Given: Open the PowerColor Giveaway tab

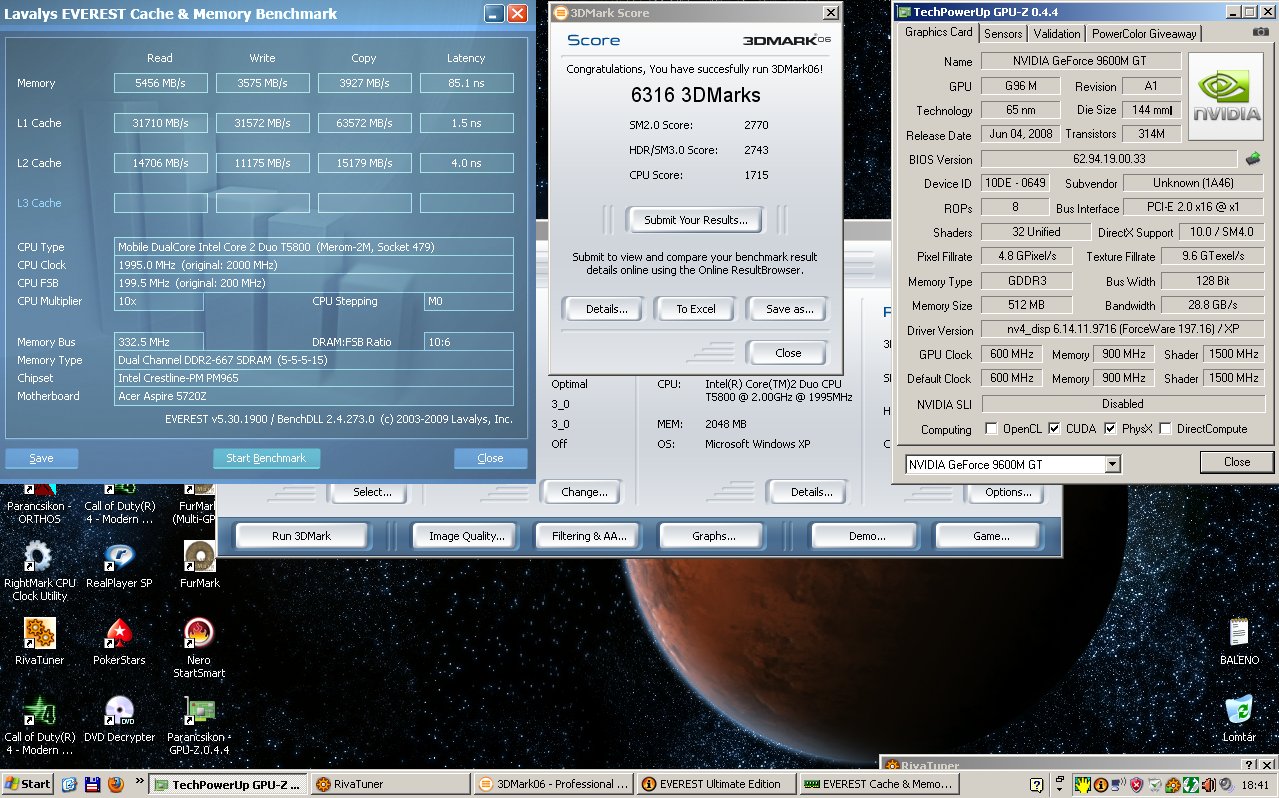Looking at the screenshot, I should pos(1144,33).
